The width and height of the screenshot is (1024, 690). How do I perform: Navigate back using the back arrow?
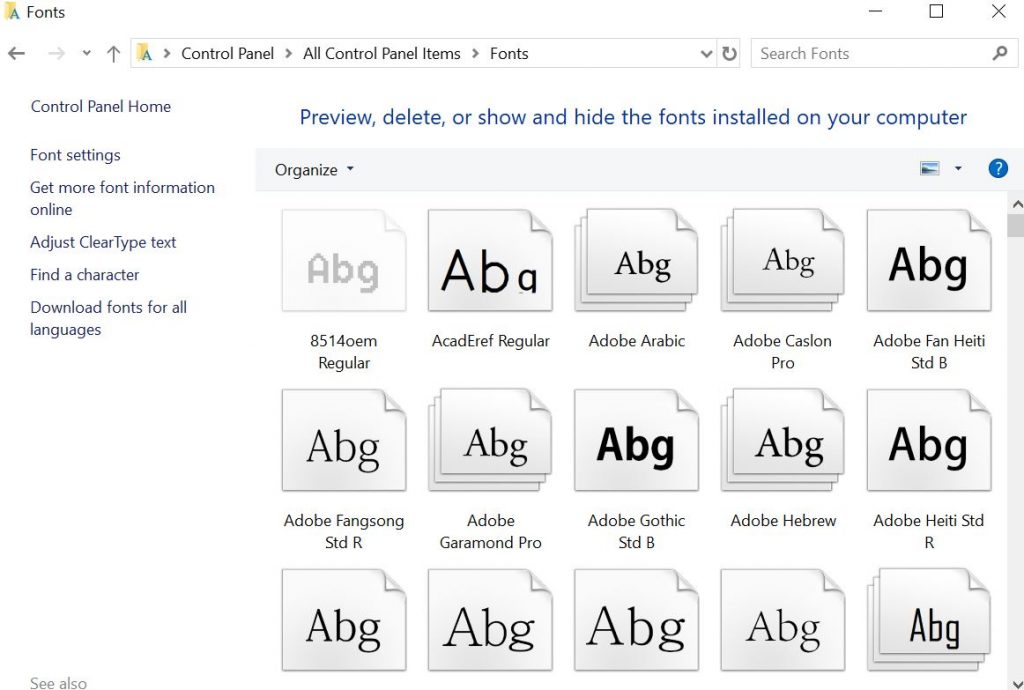16,52
